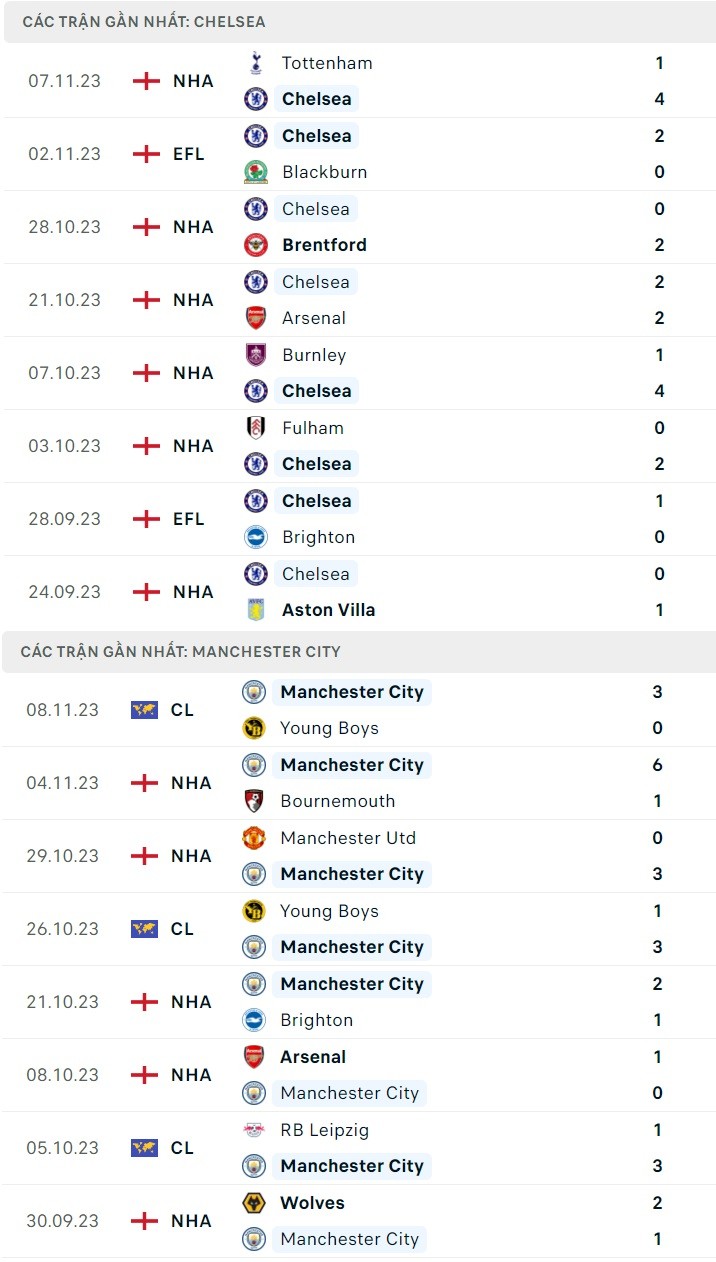Click the Brentford club crest icon
The width and height of the screenshot is (716, 1262).
point(256,245)
